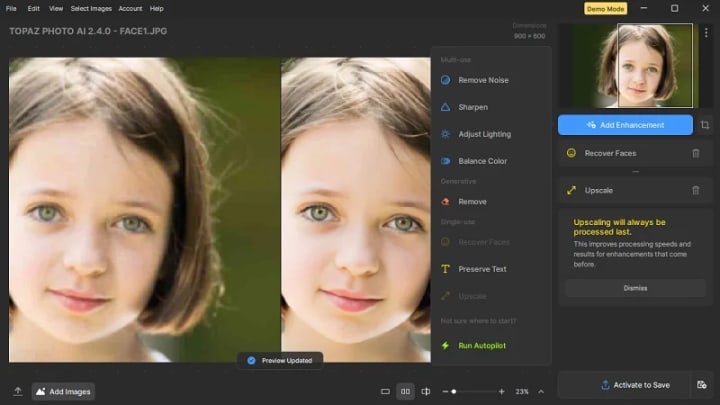
Task: Click Run Autopilot
Action: click(481, 345)
